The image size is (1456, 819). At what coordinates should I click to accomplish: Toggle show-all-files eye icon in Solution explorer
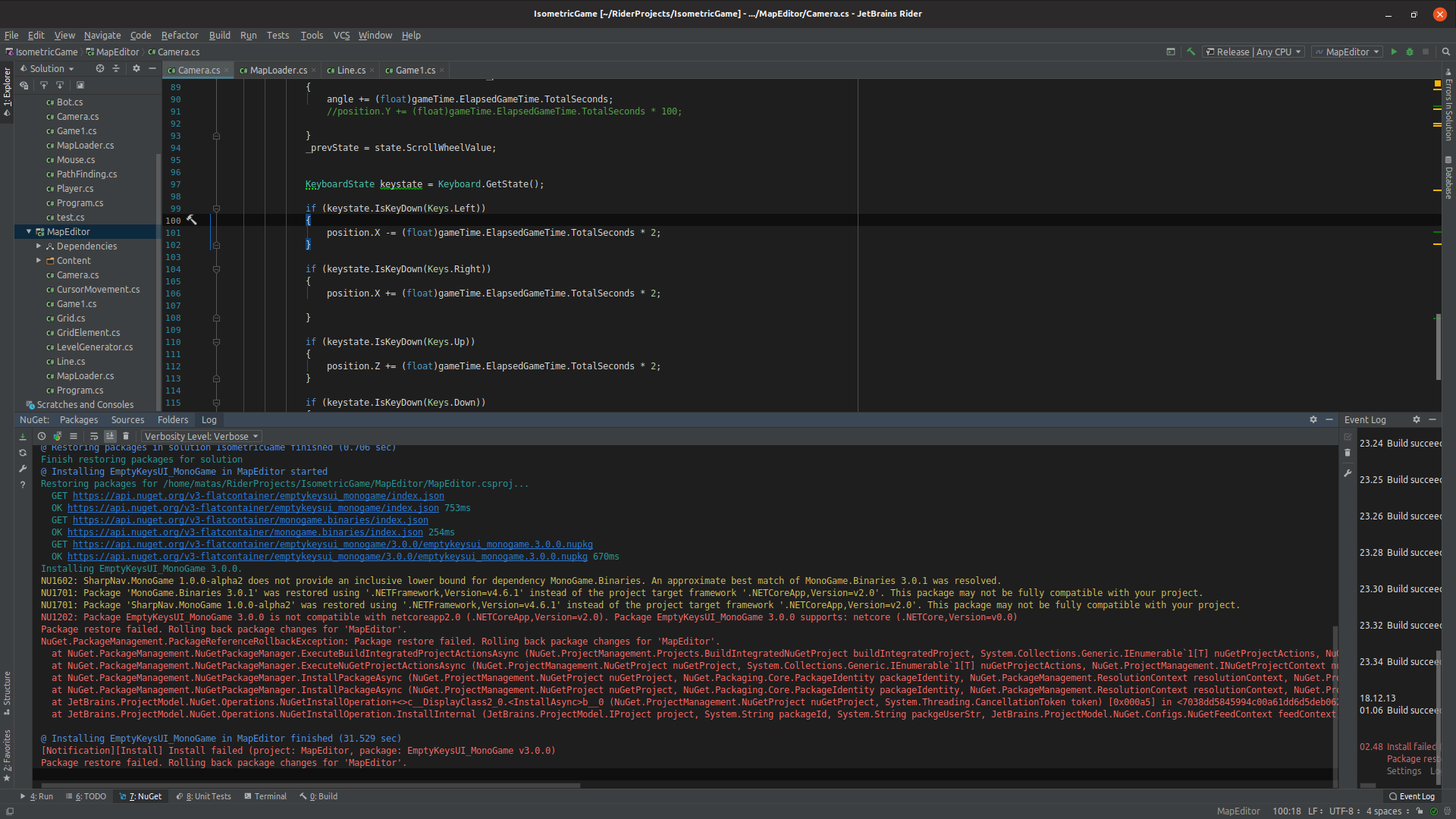pyautogui.click(x=24, y=85)
